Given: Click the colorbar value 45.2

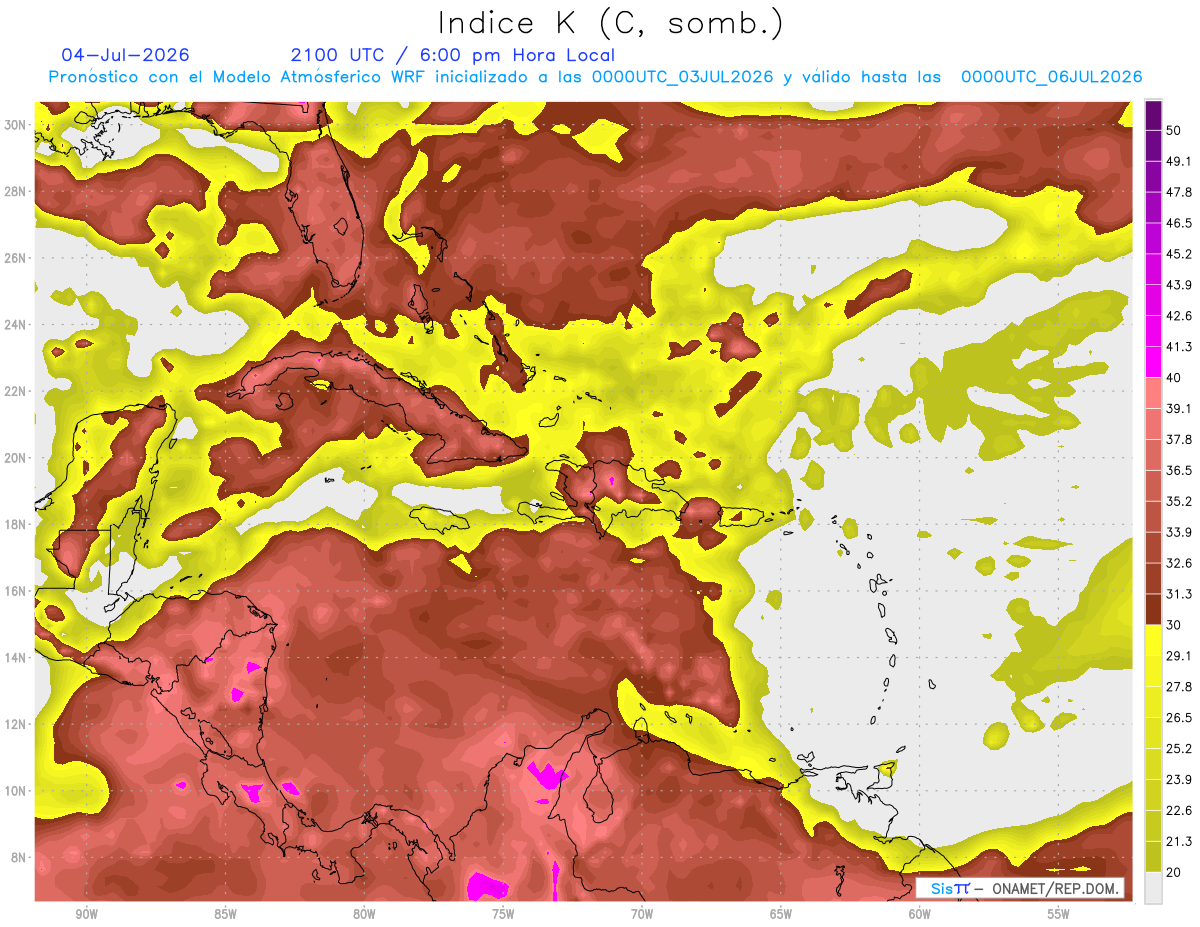Looking at the screenshot, I should tap(1179, 254).
